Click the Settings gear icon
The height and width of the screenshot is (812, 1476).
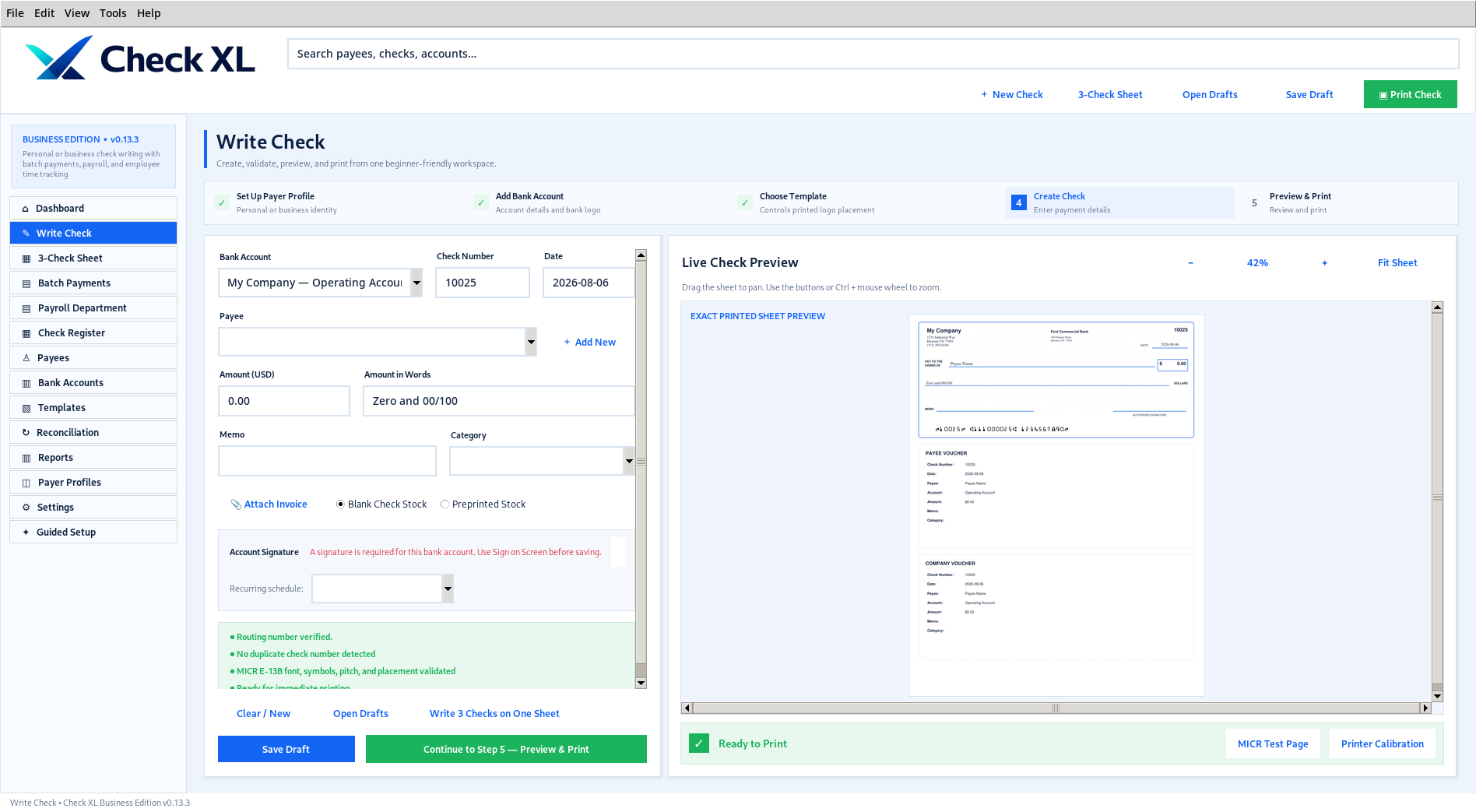tap(26, 508)
